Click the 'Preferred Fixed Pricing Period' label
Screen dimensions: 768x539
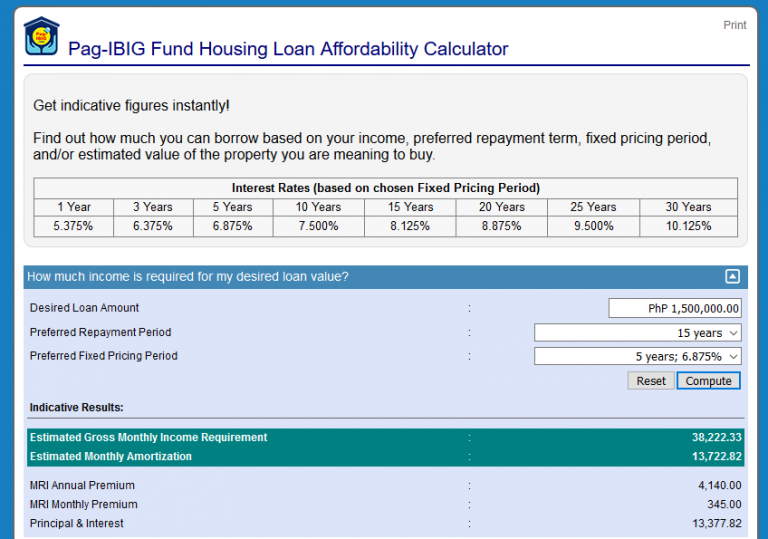pos(103,356)
